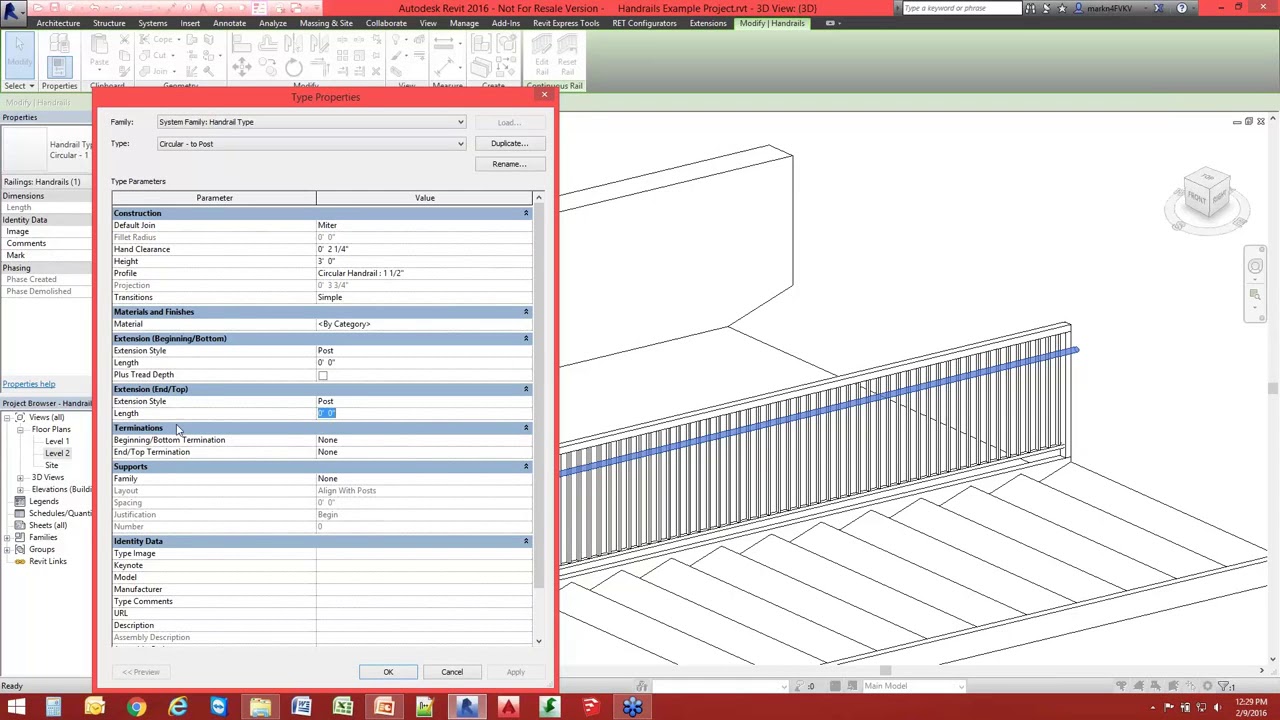Image resolution: width=1280 pixels, height=720 pixels.
Task: Open Word from taskbar
Action: (x=301, y=708)
